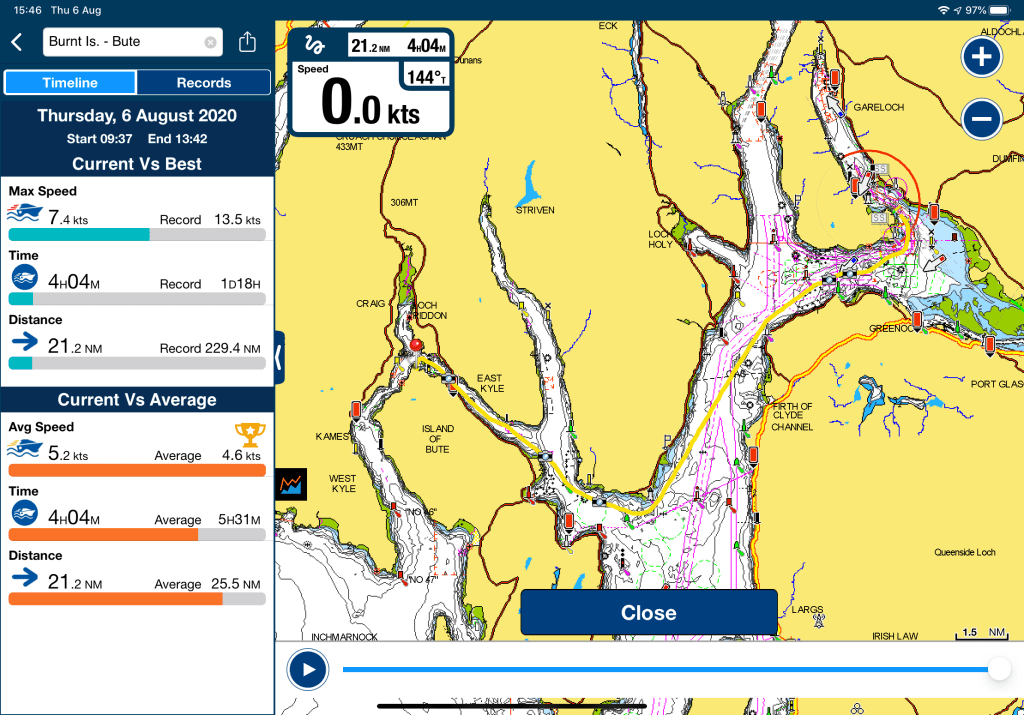The height and width of the screenshot is (715, 1024).
Task: Zoom out the chart with minus button
Action: click(981, 120)
